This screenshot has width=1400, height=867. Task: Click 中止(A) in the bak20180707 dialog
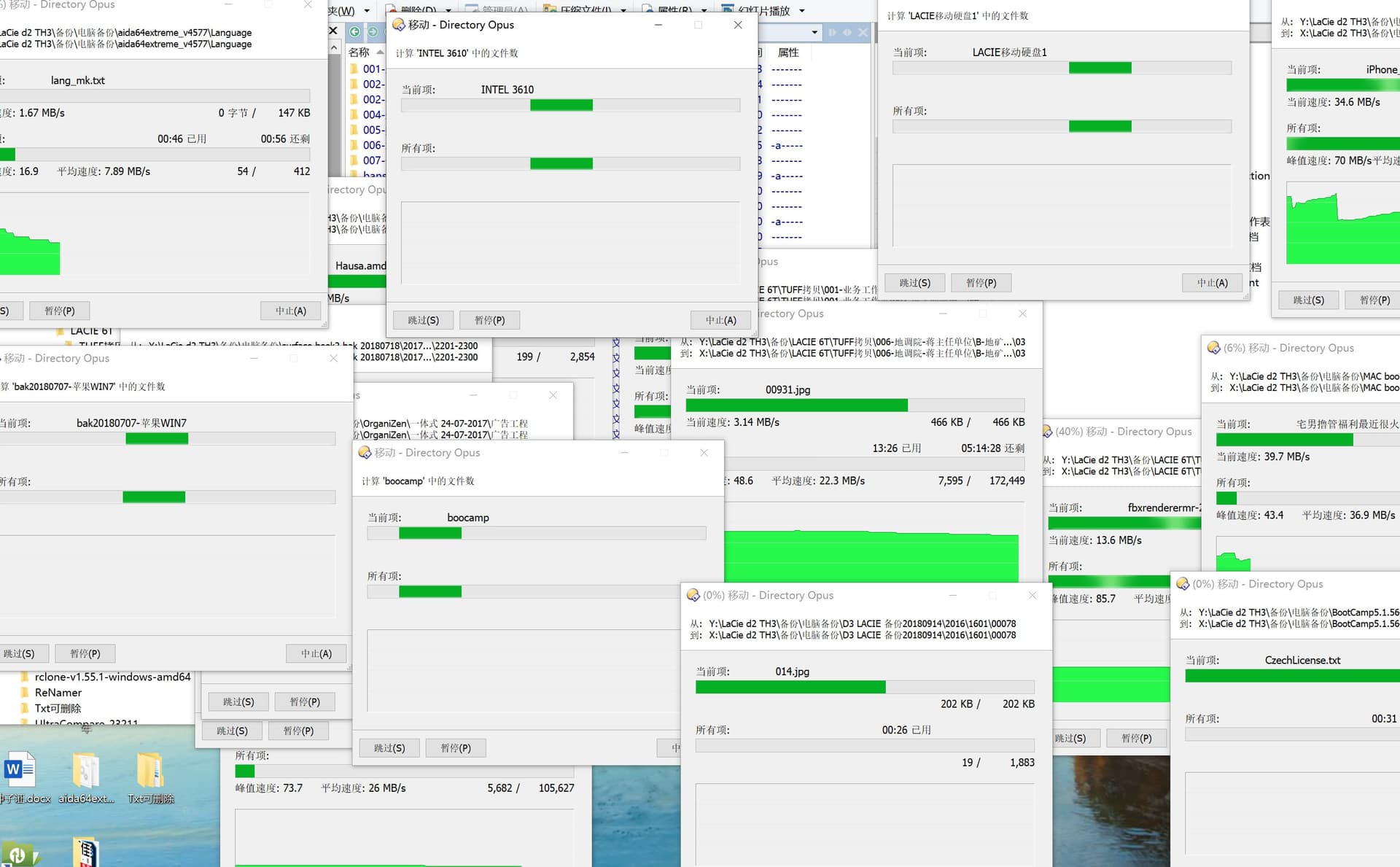316,653
